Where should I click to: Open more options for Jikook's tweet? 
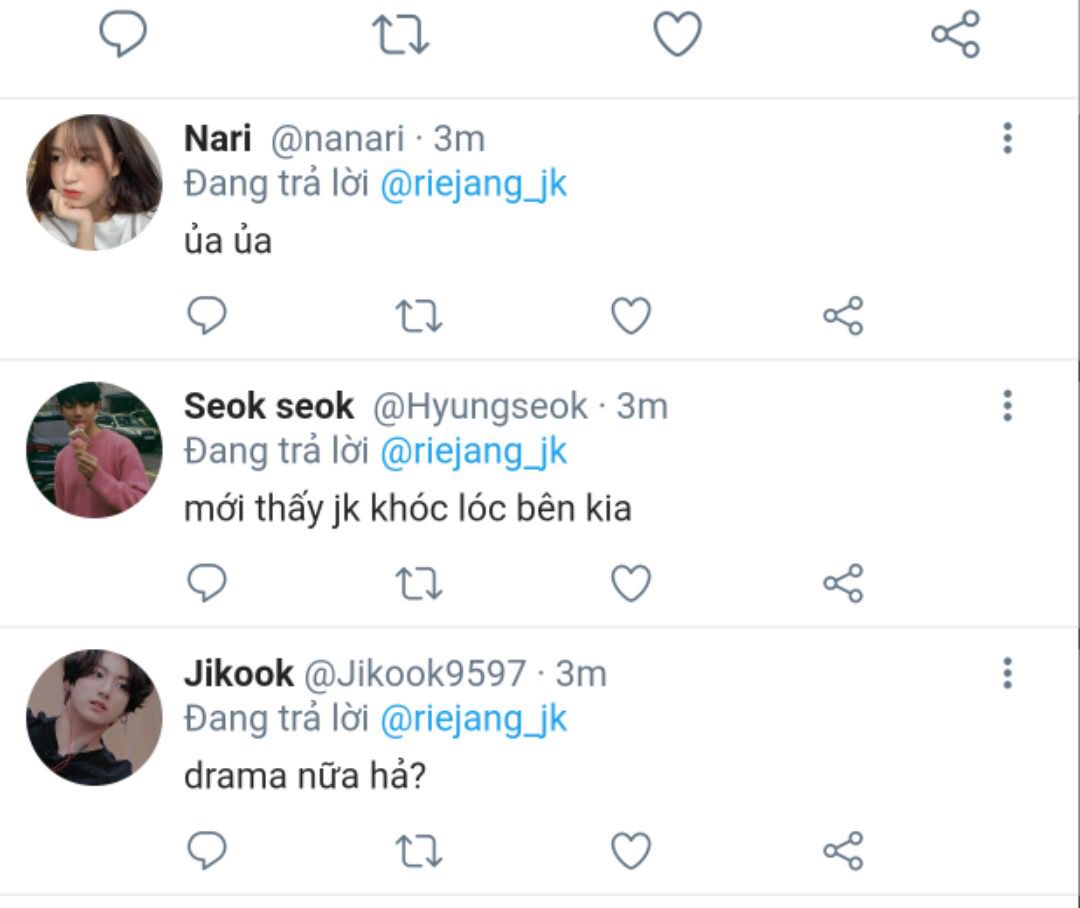(1007, 673)
